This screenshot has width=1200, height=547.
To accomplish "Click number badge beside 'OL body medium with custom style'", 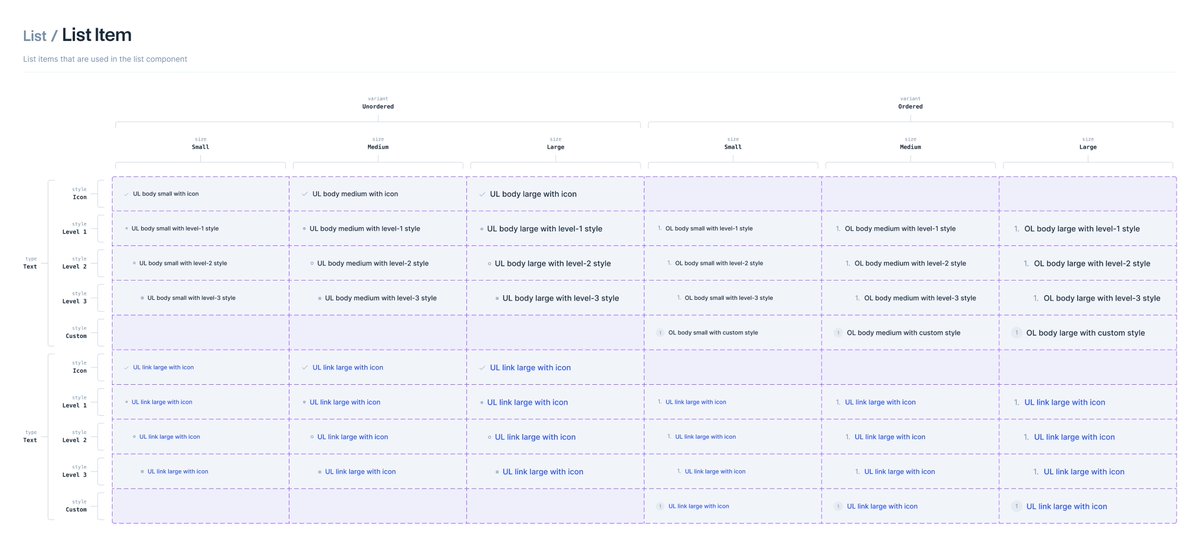I will coord(839,333).
